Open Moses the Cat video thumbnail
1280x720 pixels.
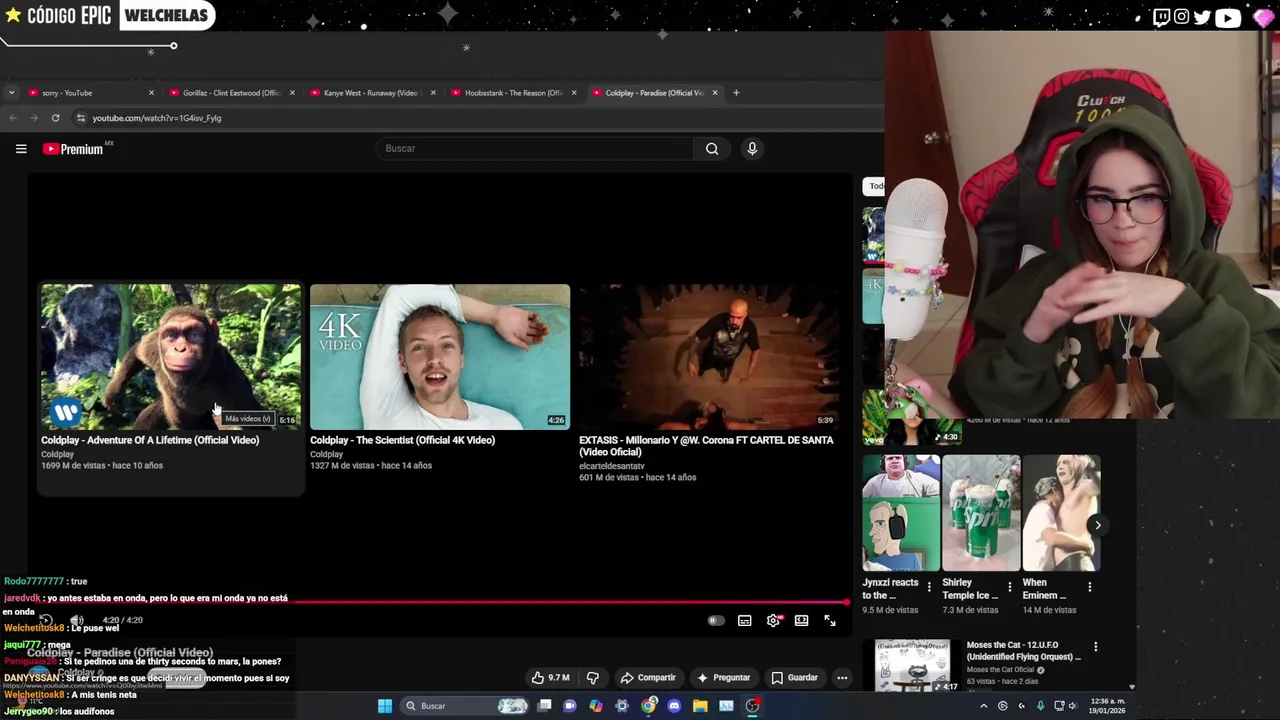912,666
